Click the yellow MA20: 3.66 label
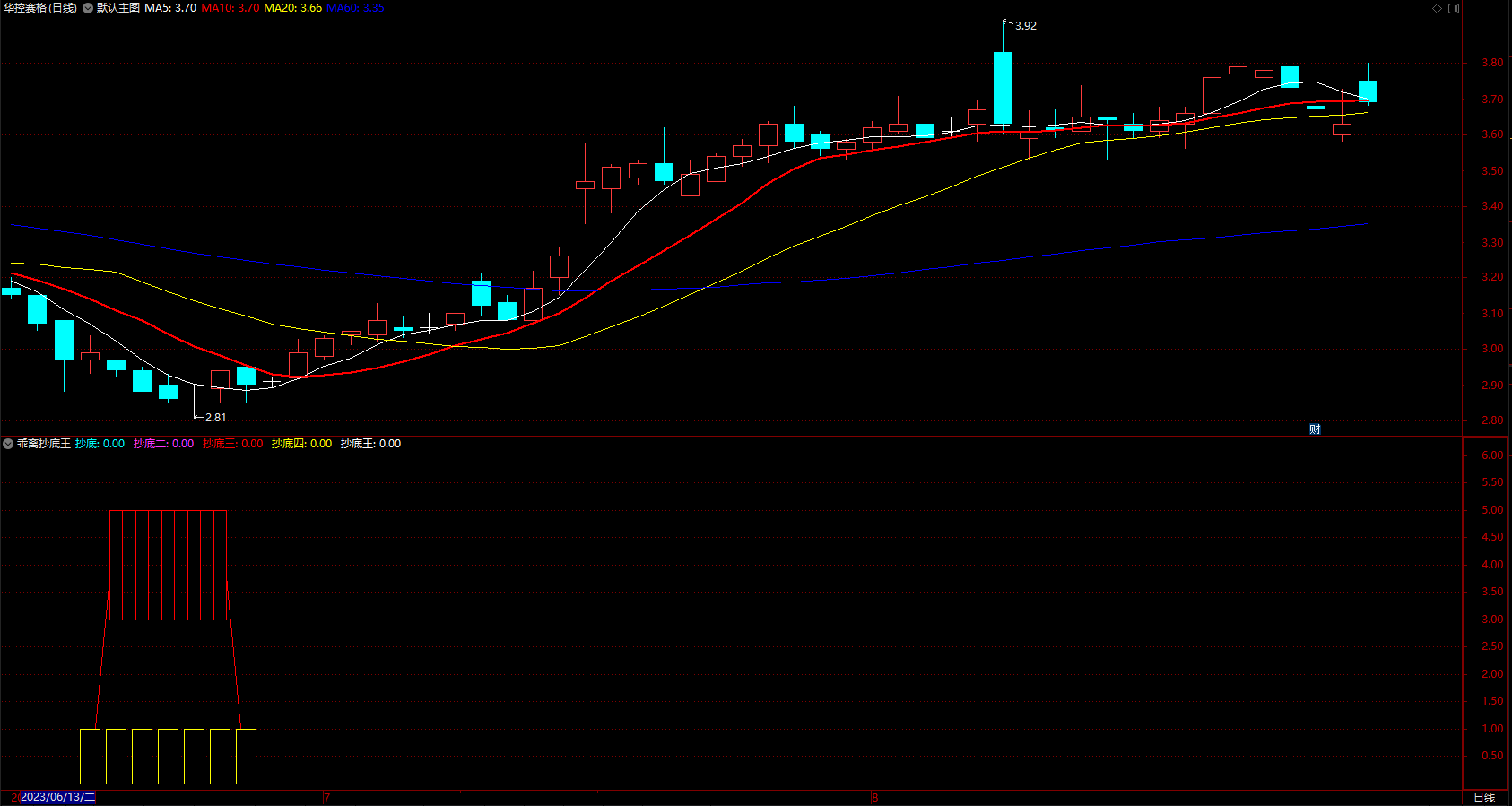 pos(293,8)
